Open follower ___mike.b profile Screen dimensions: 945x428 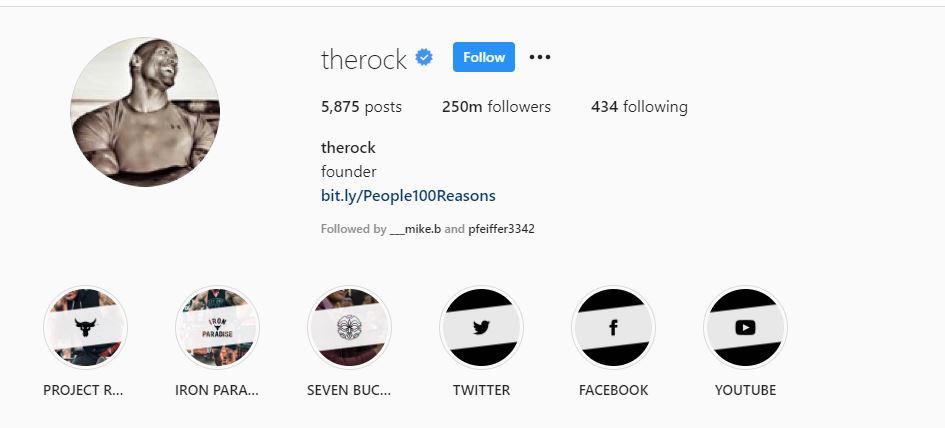point(416,229)
